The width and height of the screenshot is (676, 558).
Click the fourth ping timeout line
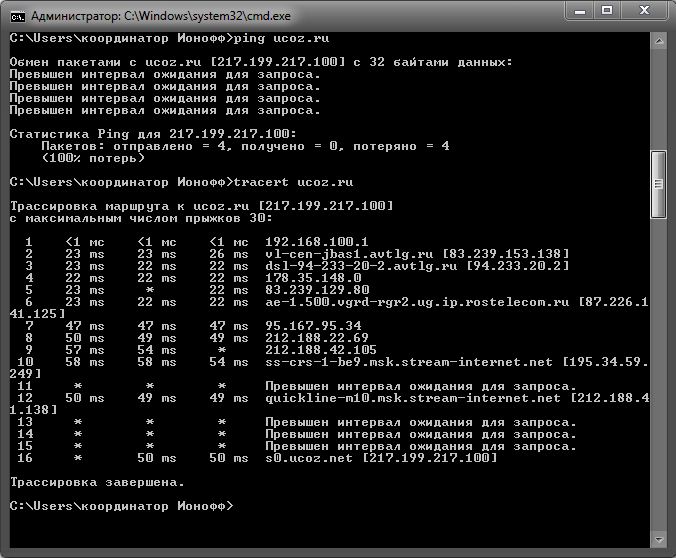(x=165, y=110)
